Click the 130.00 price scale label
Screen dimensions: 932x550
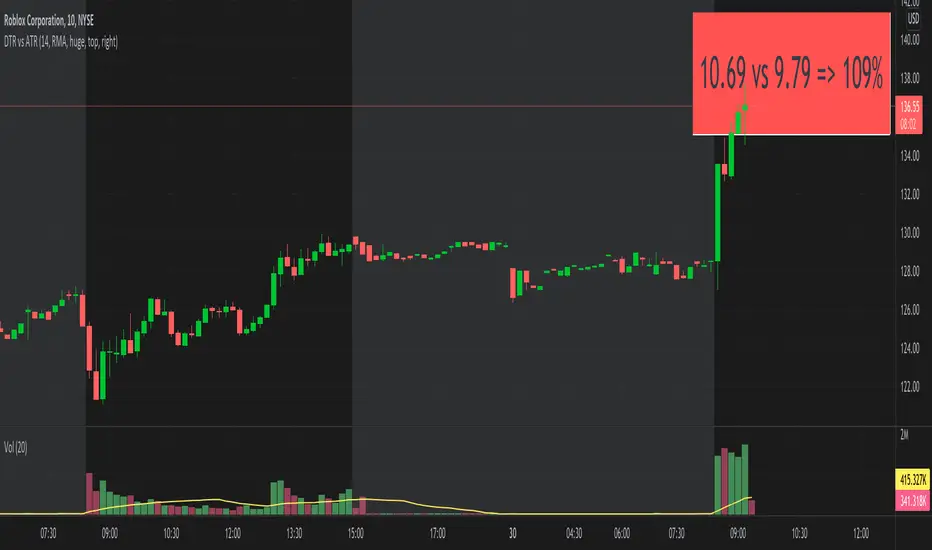(x=909, y=232)
